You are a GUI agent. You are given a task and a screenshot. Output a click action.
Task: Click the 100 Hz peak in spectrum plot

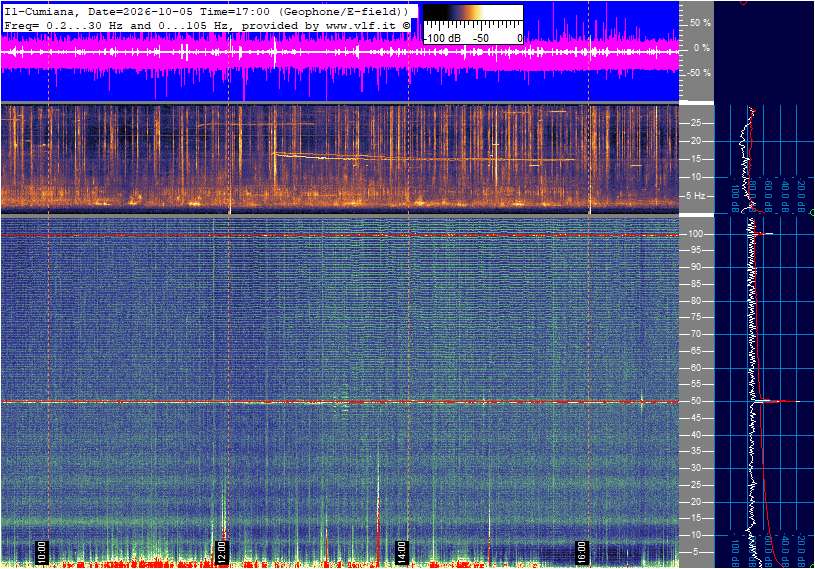(x=763, y=234)
